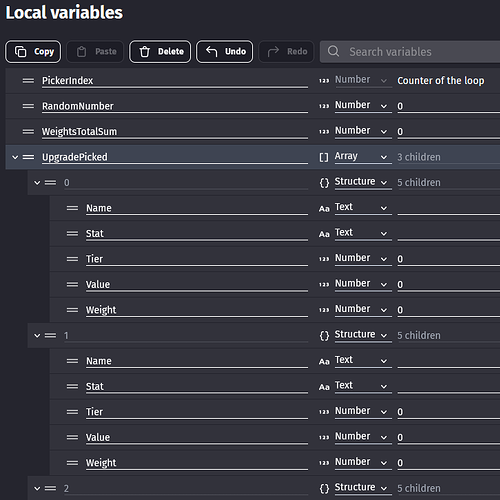This screenshot has height=500, width=500.
Task: Click the number type icon on first Tier row
Action: tap(324, 259)
